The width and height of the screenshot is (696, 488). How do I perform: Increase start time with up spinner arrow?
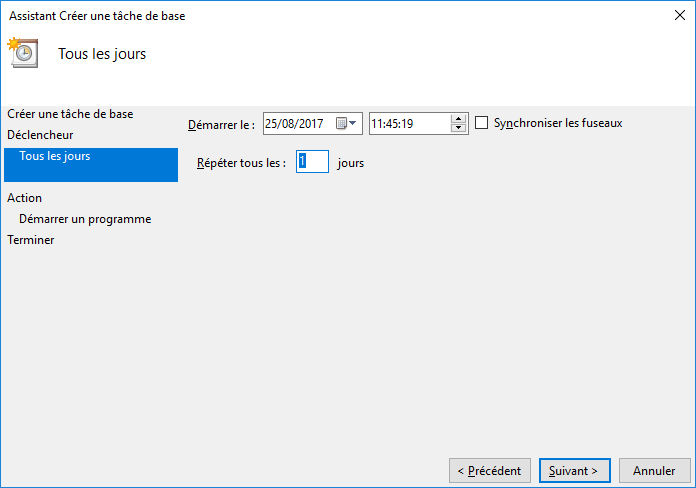458,119
